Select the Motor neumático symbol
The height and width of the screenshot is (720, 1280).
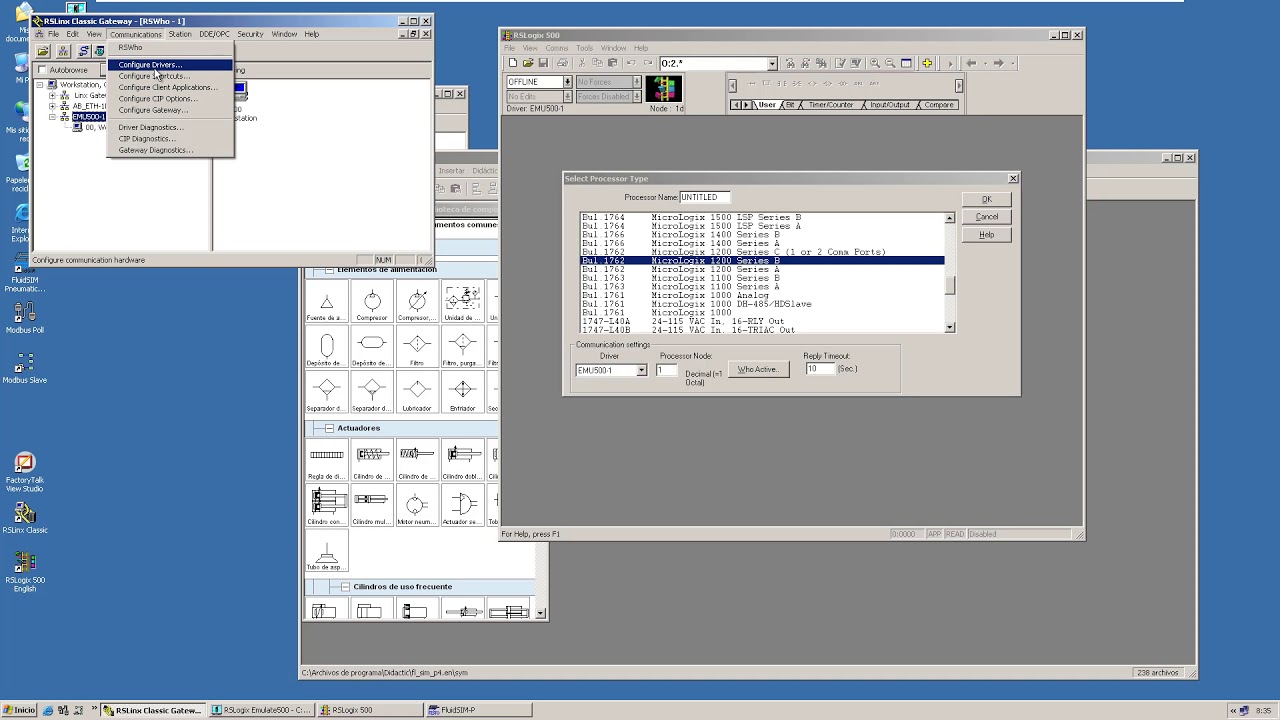click(417, 506)
